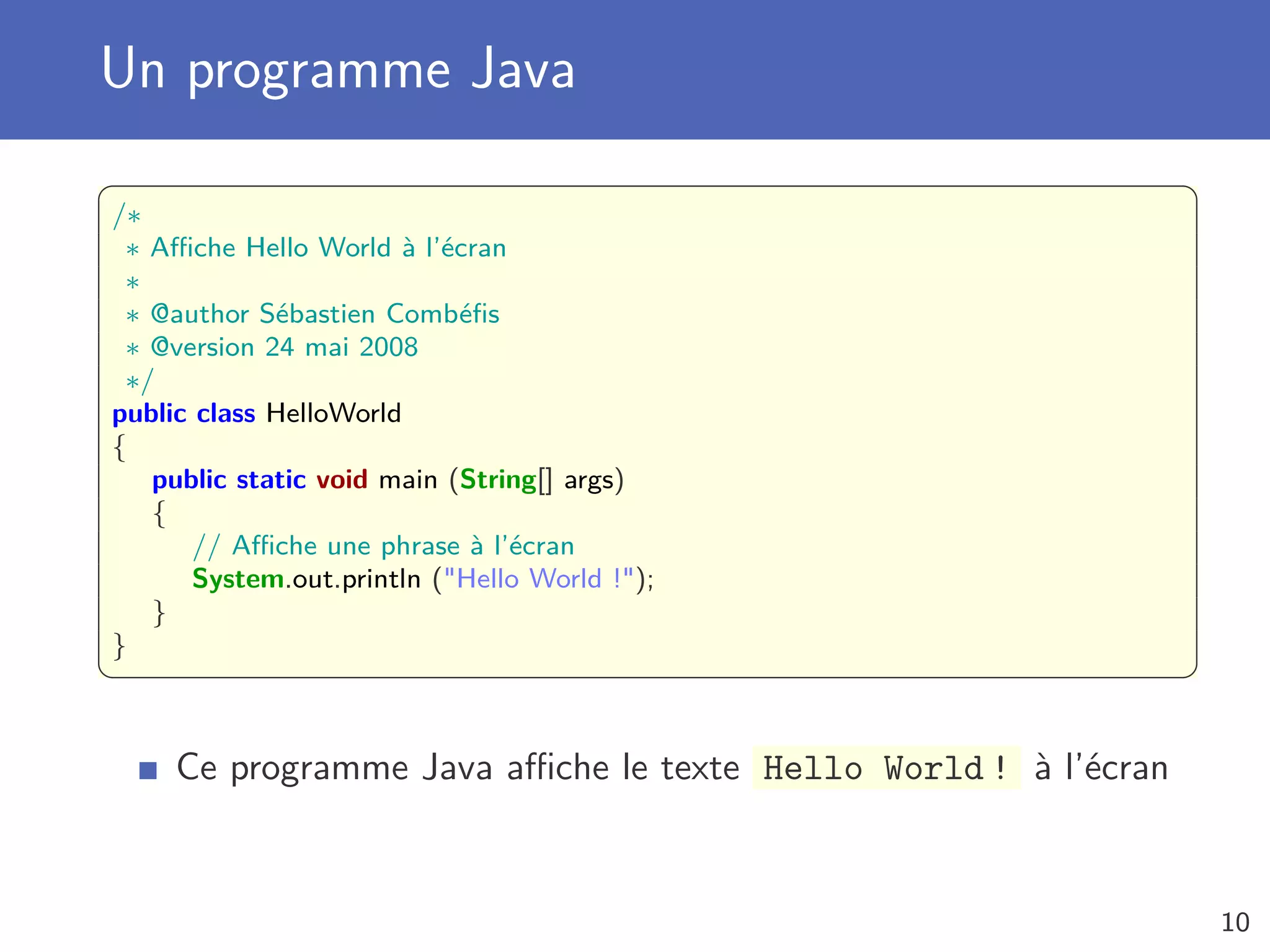Click the highlighted 'Hello World !' monospace text
This screenshot has height=952, width=1270.
(886, 768)
